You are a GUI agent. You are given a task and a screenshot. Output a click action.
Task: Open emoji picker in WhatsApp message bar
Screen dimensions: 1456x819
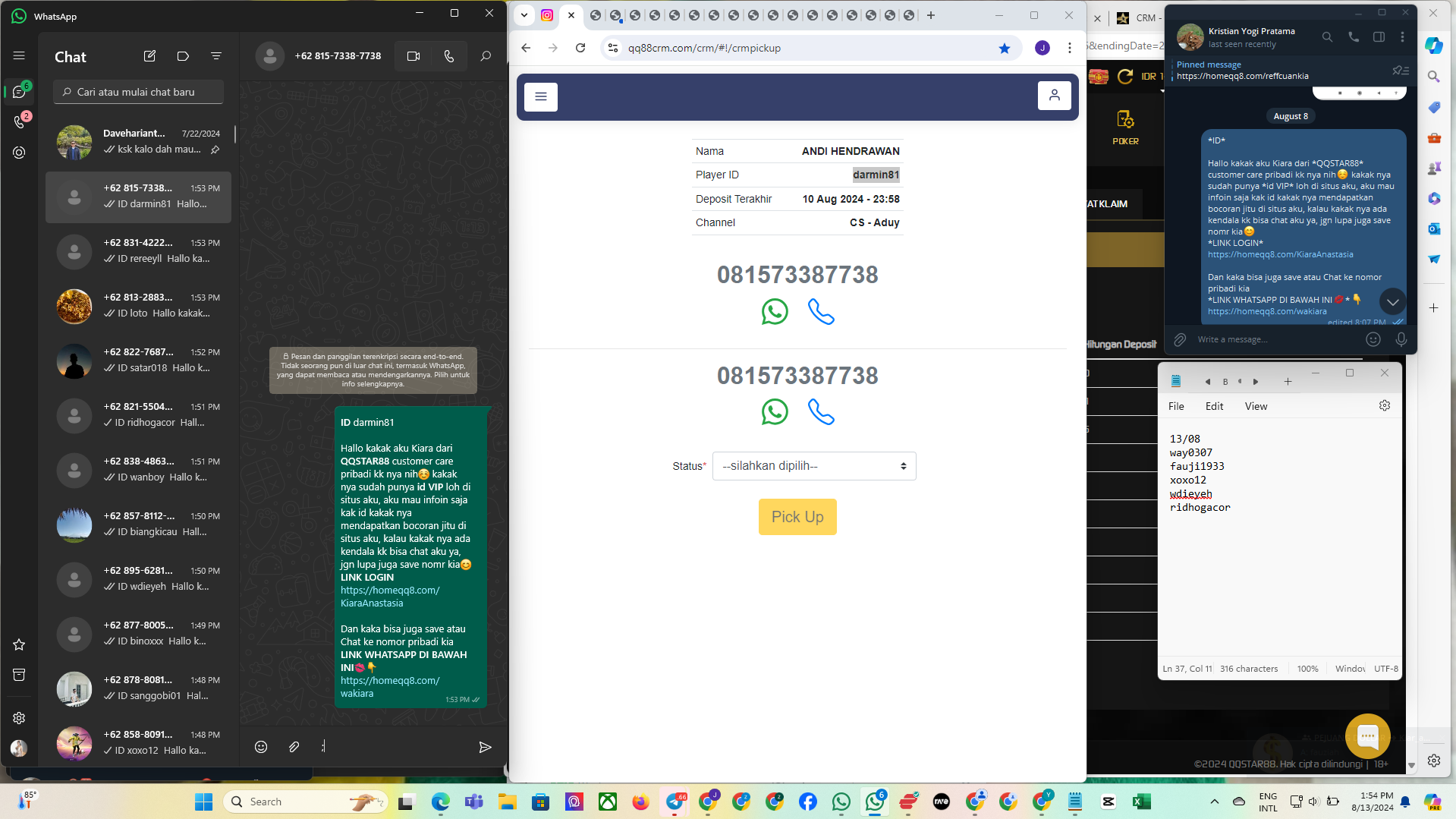pyautogui.click(x=261, y=747)
